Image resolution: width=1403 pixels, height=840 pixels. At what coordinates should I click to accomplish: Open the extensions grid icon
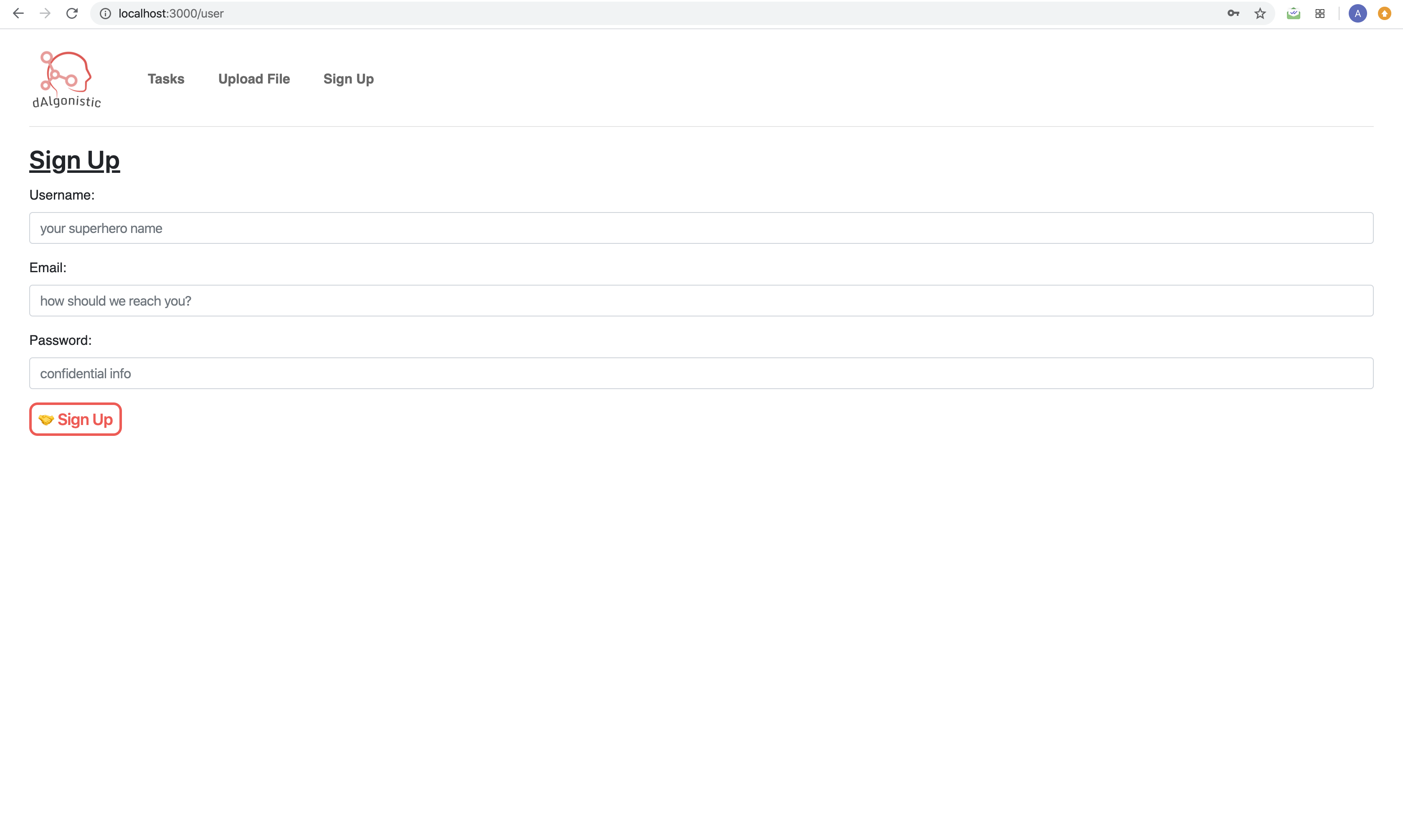pyautogui.click(x=1320, y=14)
